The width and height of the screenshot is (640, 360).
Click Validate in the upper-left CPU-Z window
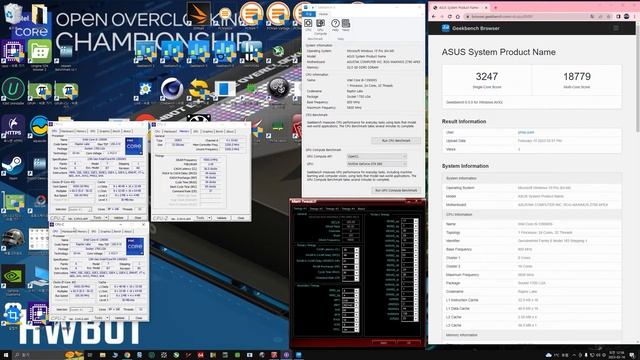click(119, 218)
